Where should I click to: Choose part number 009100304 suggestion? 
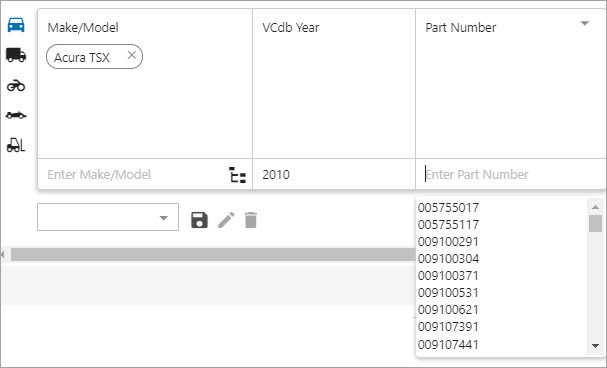[448, 259]
